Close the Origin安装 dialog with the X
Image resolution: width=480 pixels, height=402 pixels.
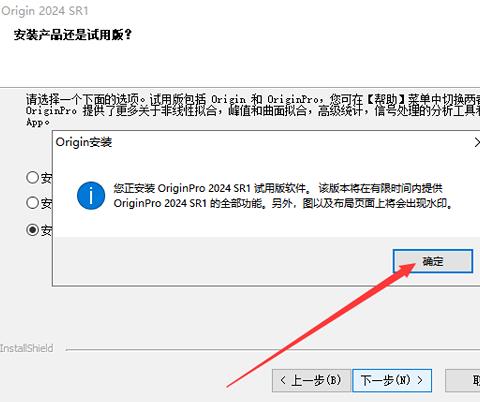point(477,143)
